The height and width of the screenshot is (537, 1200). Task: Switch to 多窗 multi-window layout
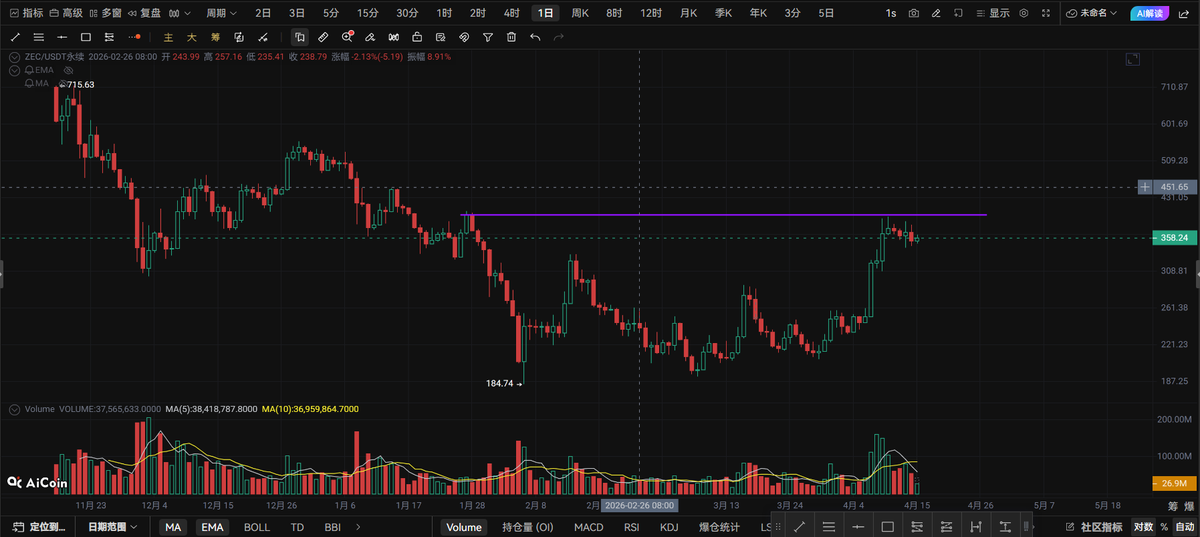click(x=105, y=13)
